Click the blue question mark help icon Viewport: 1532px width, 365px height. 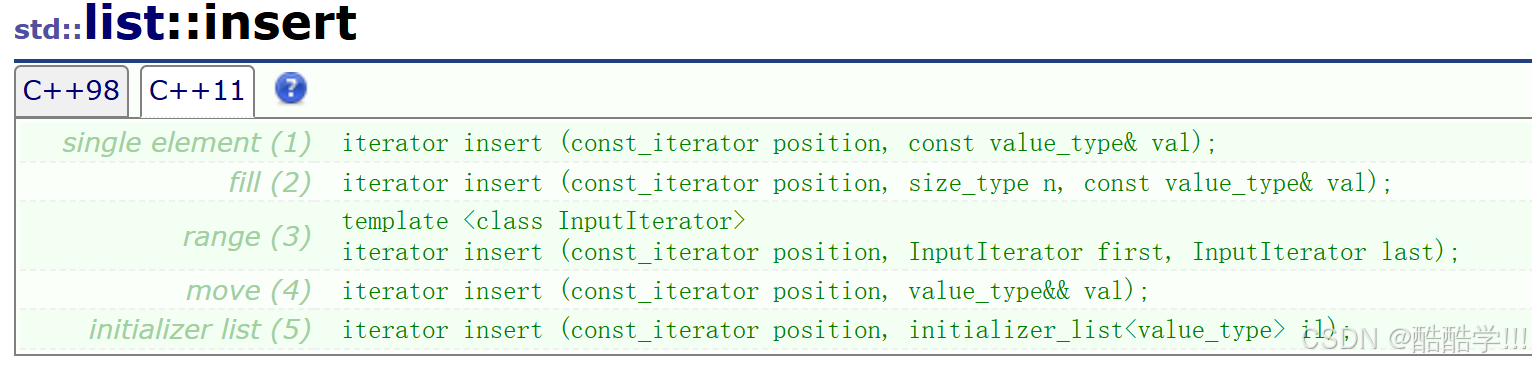(291, 89)
